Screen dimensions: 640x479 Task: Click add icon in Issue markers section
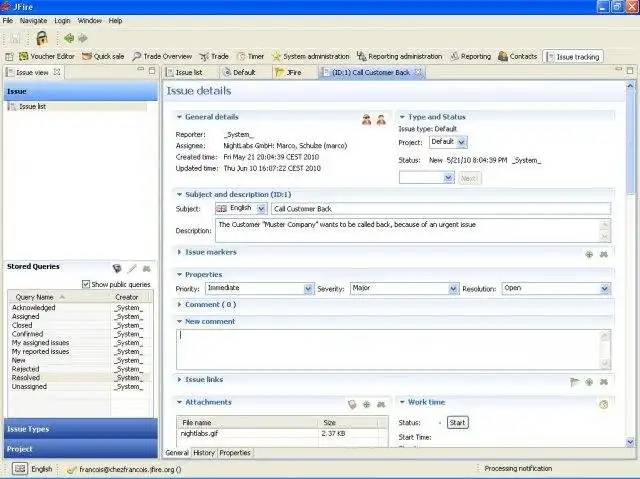589,254
